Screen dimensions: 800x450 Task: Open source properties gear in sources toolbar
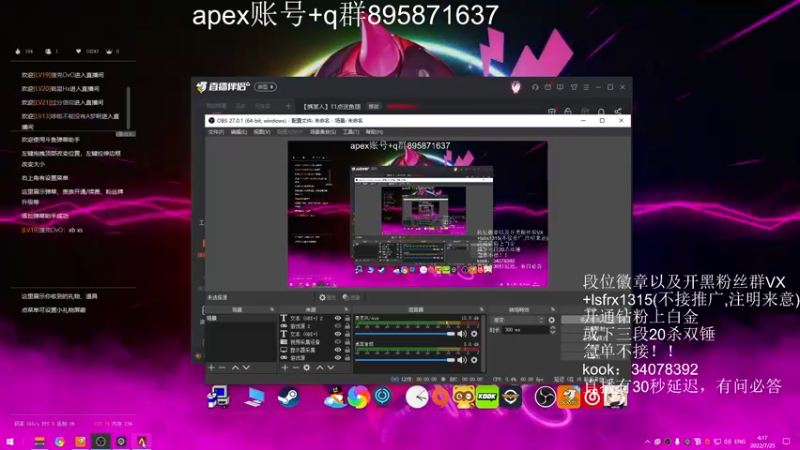coord(307,367)
